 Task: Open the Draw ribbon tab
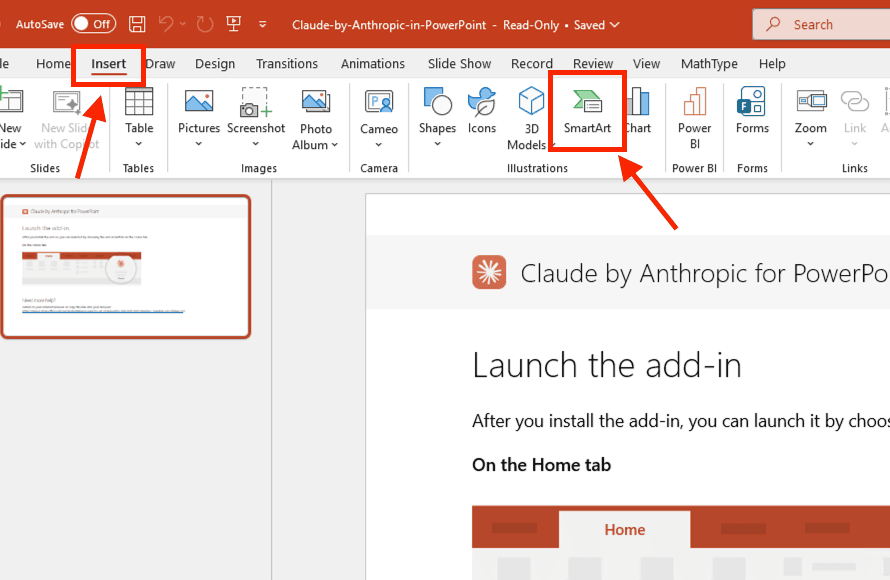(x=161, y=64)
